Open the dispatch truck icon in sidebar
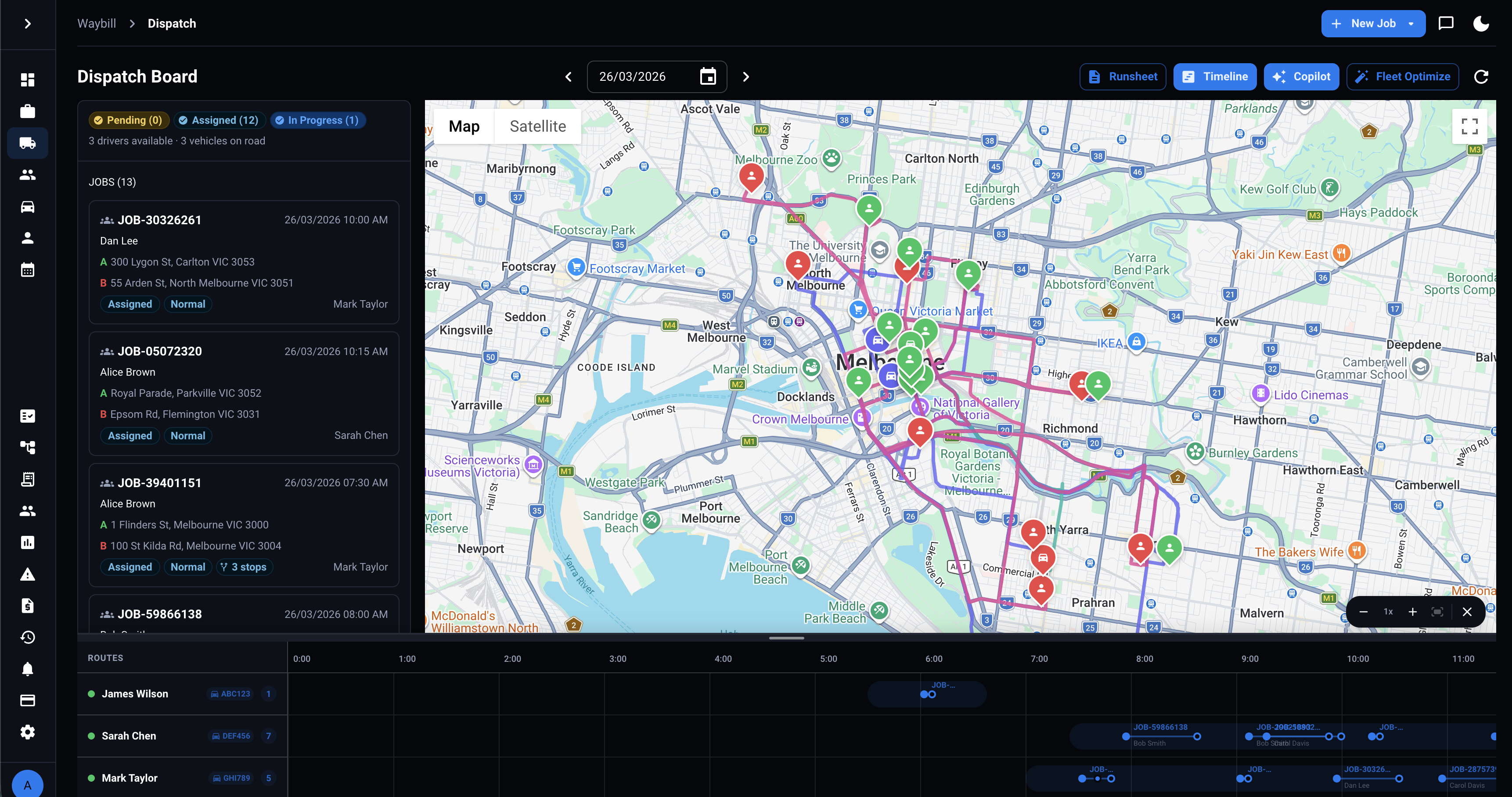 click(x=28, y=143)
